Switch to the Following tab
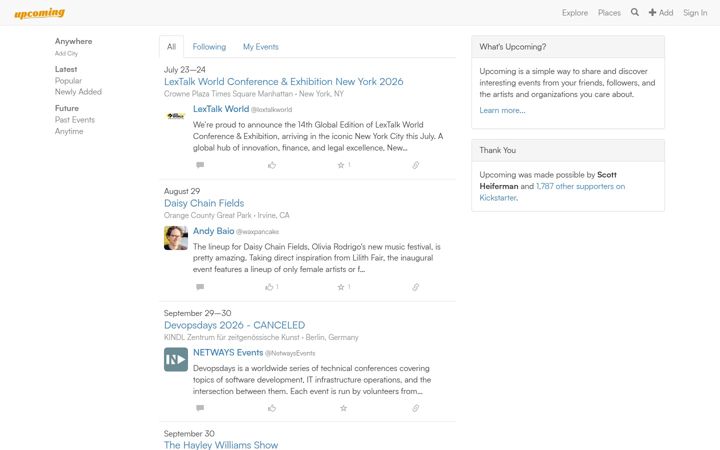Viewport: 720px width, 450px height. pyautogui.click(x=209, y=47)
